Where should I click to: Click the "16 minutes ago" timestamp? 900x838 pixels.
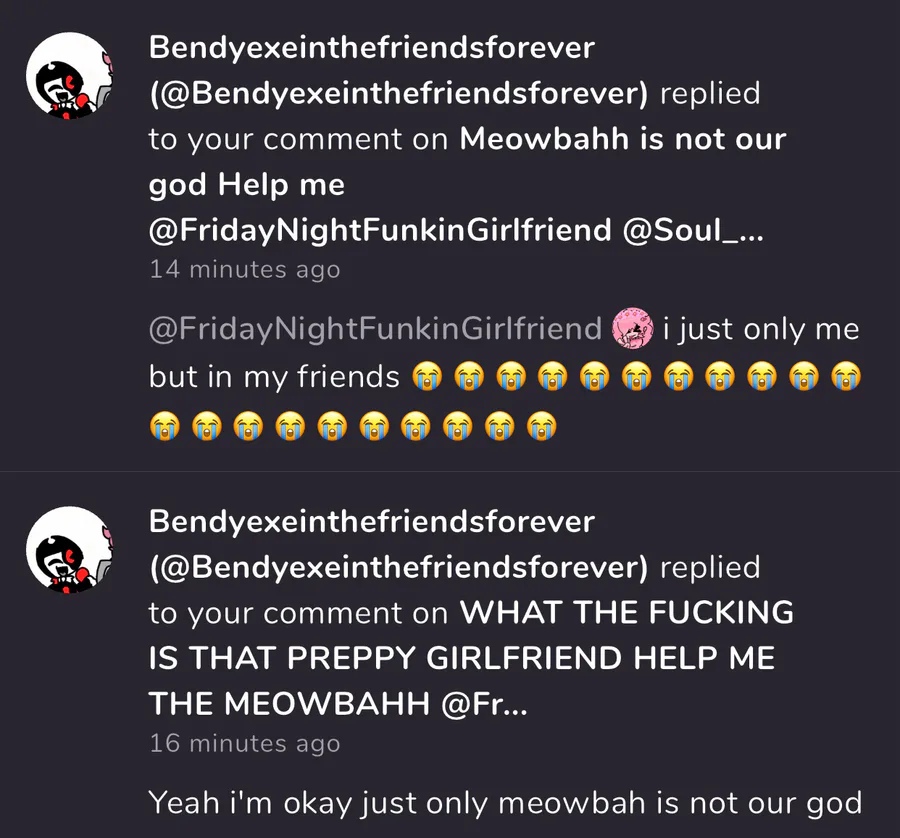pos(245,743)
